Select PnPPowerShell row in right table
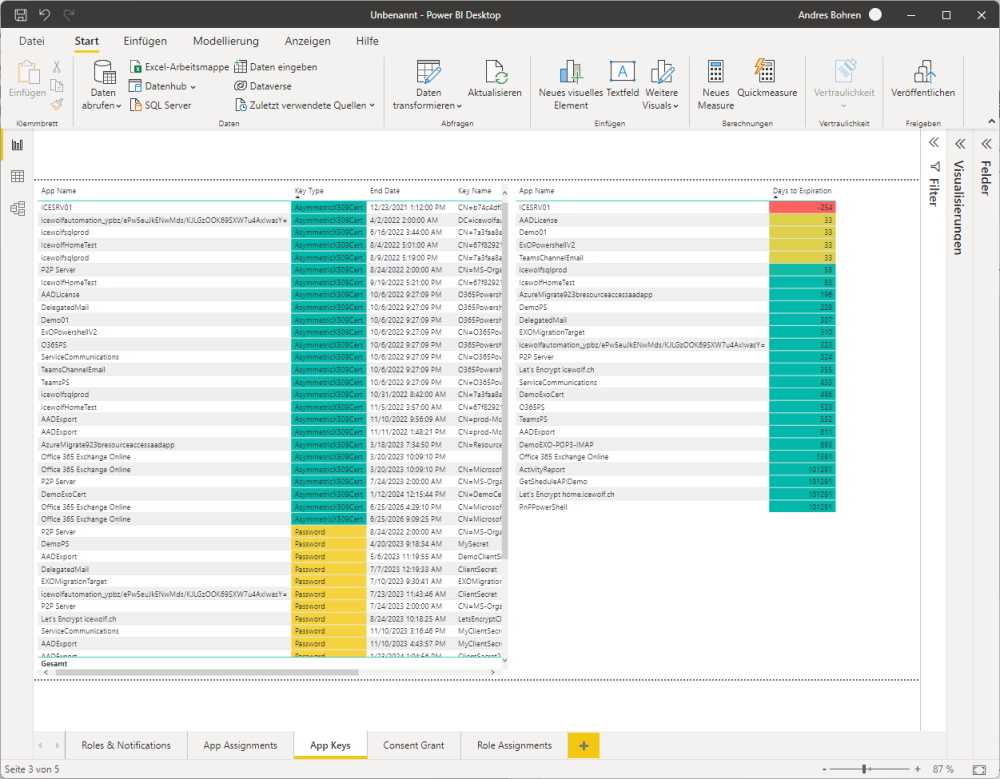The width and height of the screenshot is (1000, 779). (675, 507)
